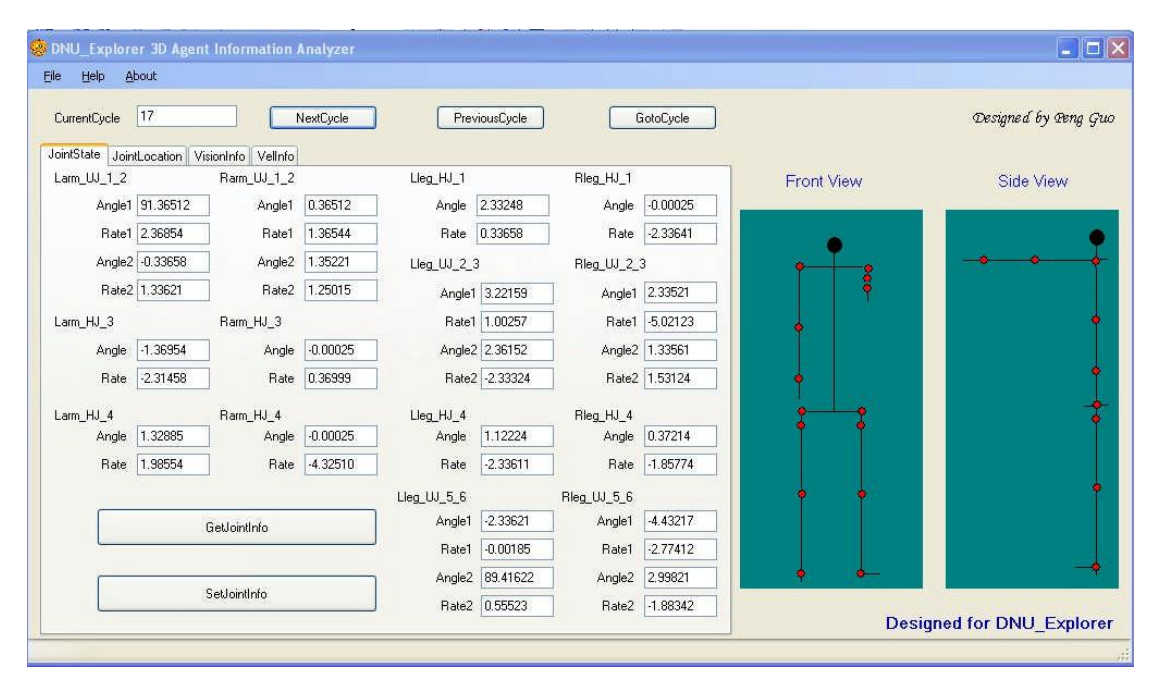Click Rleg_UJ_5_6 Rate2 field showing -1.88342
This screenshot has height=690, width=1155.
coord(681,605)
